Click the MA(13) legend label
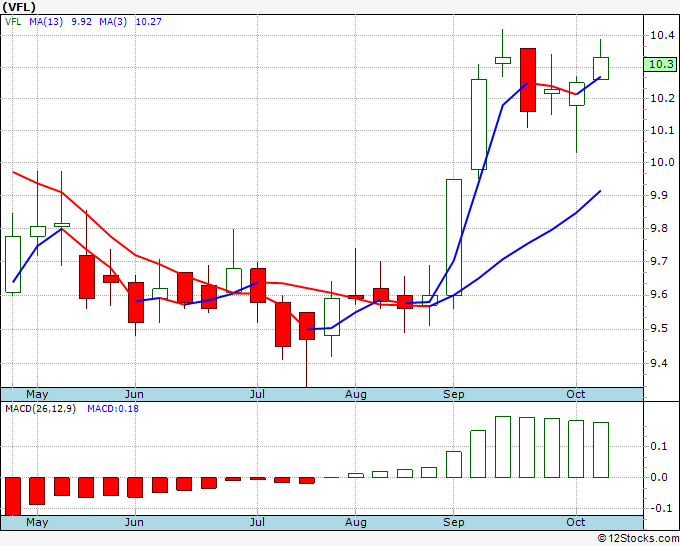This screenshot has width=680, height=546. pyautogui.click(x=46, y=21)
